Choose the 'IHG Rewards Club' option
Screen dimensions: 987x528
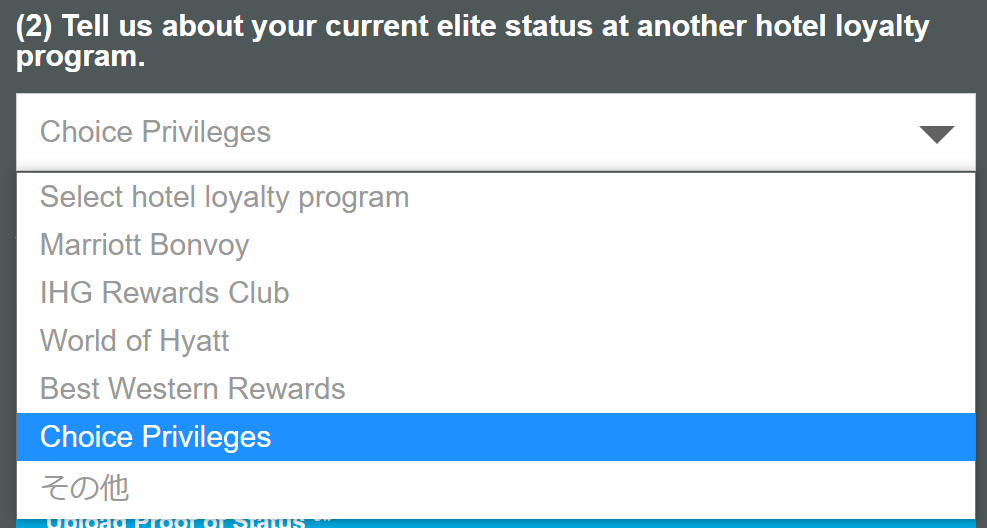pos(165,293)
